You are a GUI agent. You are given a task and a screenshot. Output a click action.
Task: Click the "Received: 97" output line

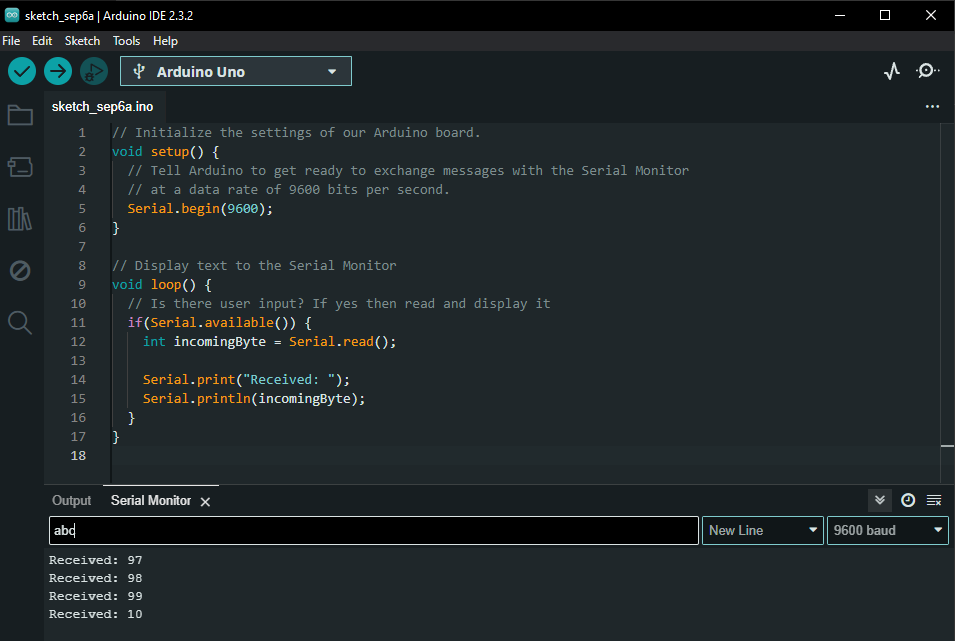[x=96, y=560]
